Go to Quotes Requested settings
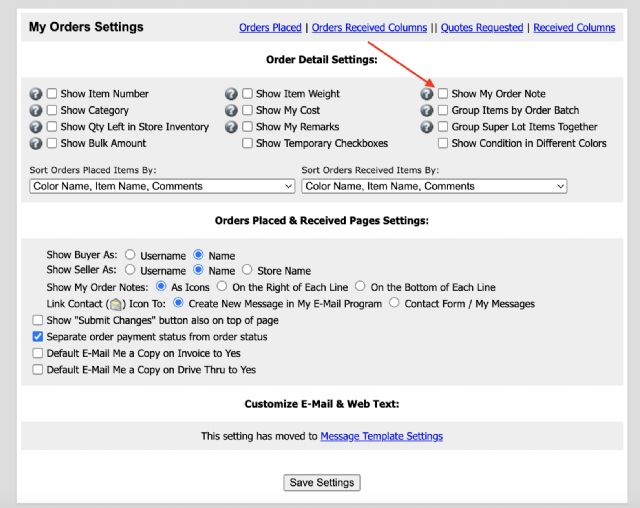 (483, 28)
